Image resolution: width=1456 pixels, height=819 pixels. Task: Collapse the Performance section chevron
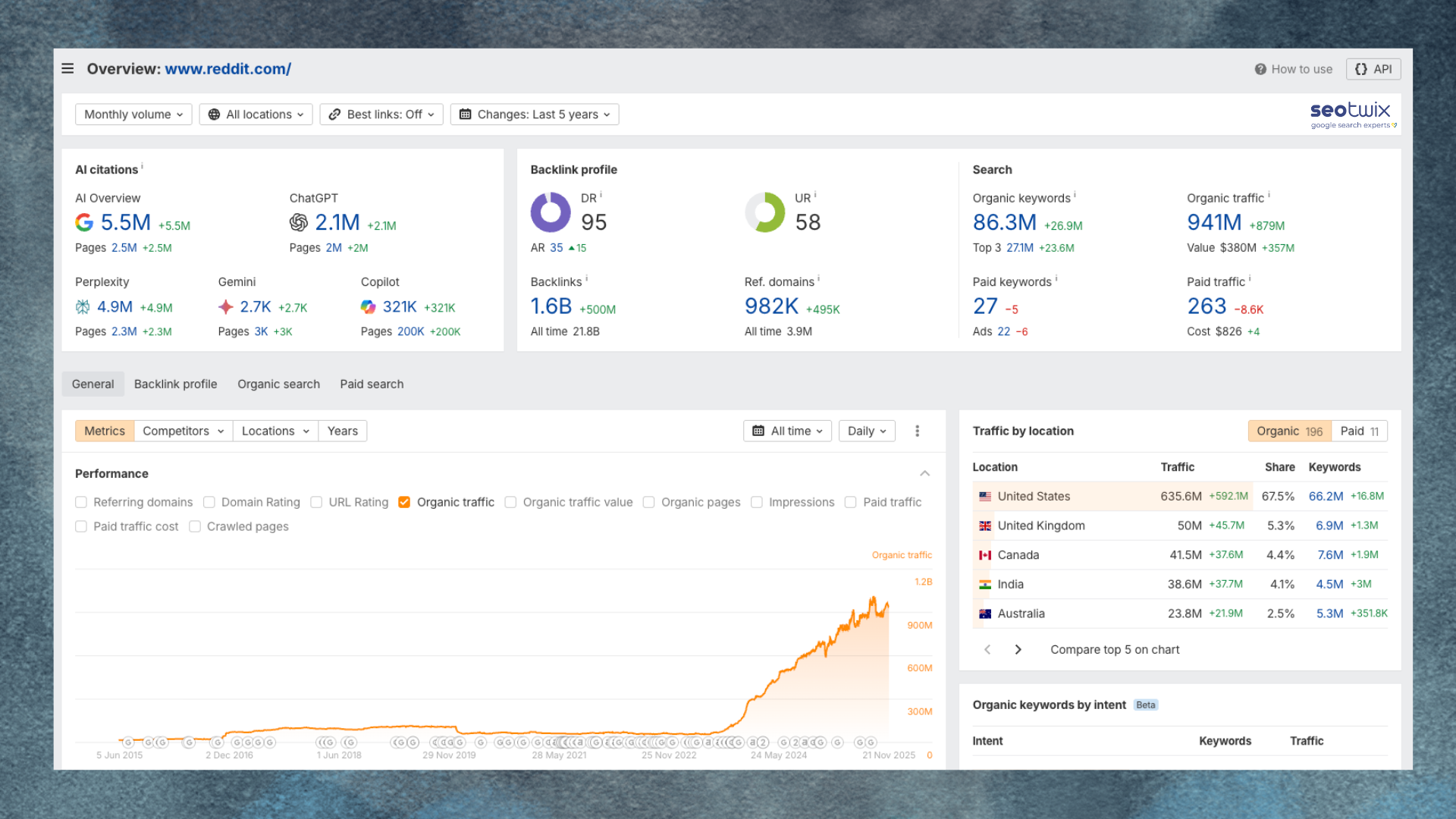[x=924, y=473]
